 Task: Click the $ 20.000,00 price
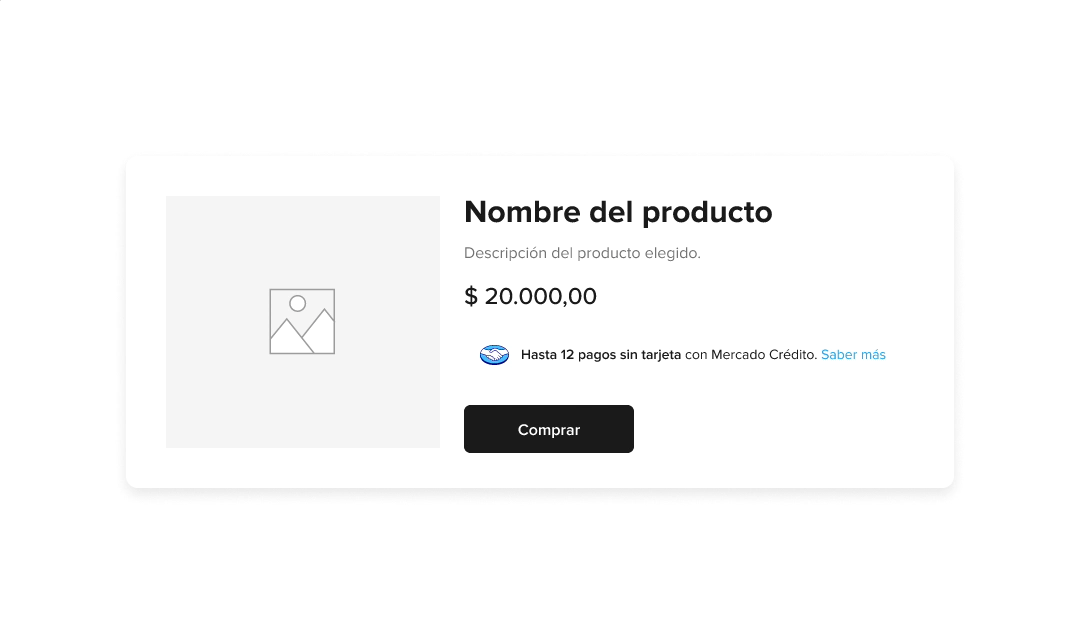531,297
